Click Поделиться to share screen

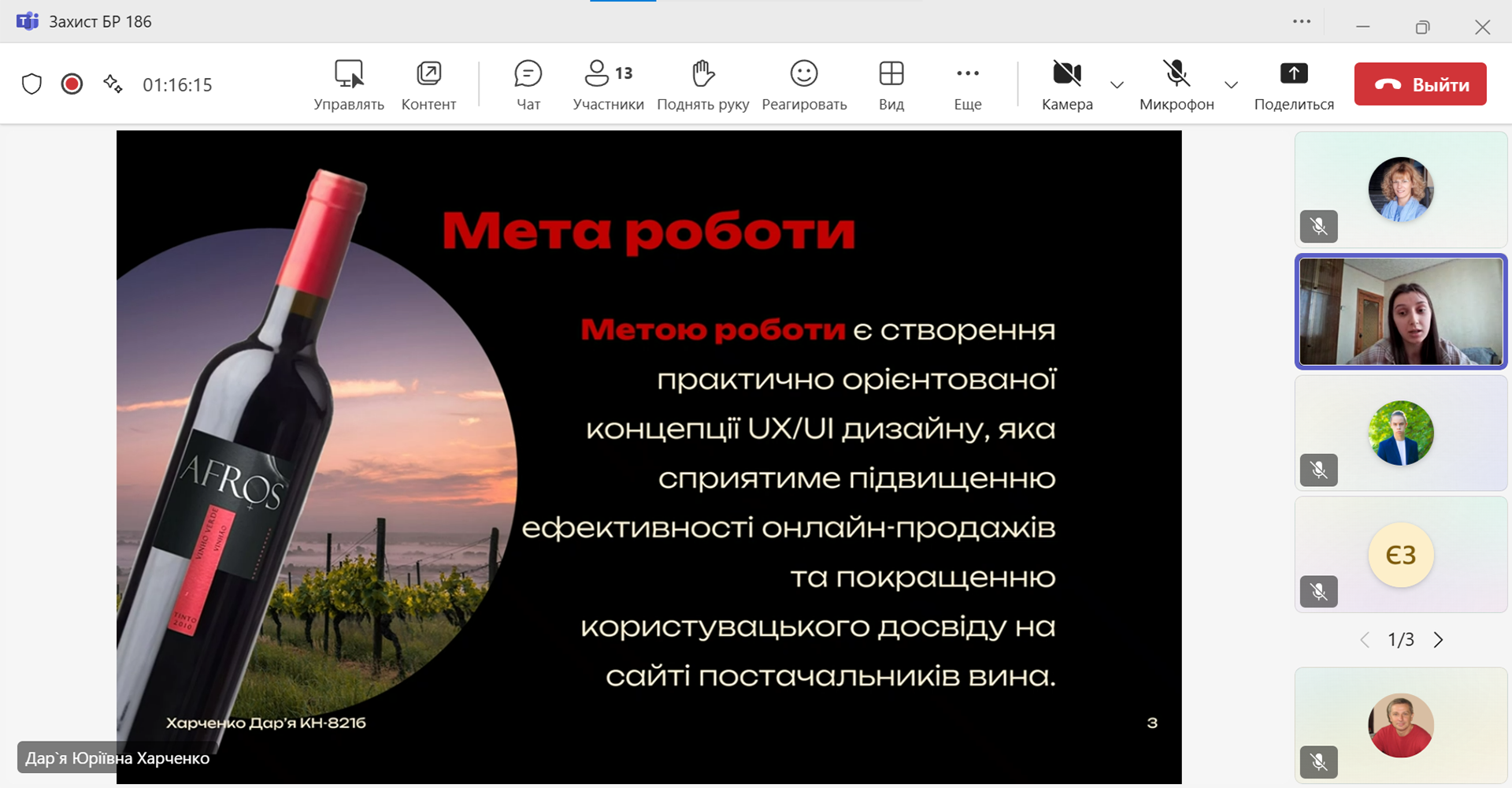tap(1294, 84)
